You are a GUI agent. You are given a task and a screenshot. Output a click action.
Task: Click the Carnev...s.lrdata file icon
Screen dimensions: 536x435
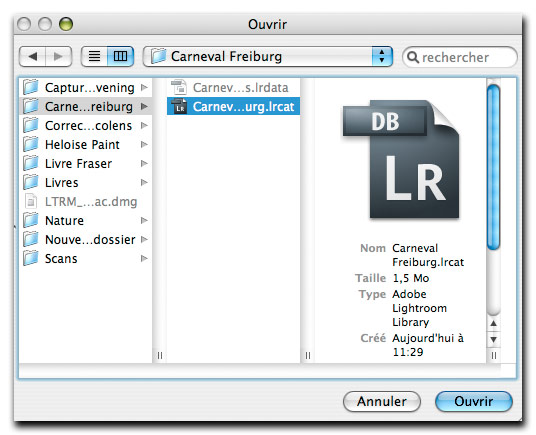pyautogui.click(x=179, y=87)
